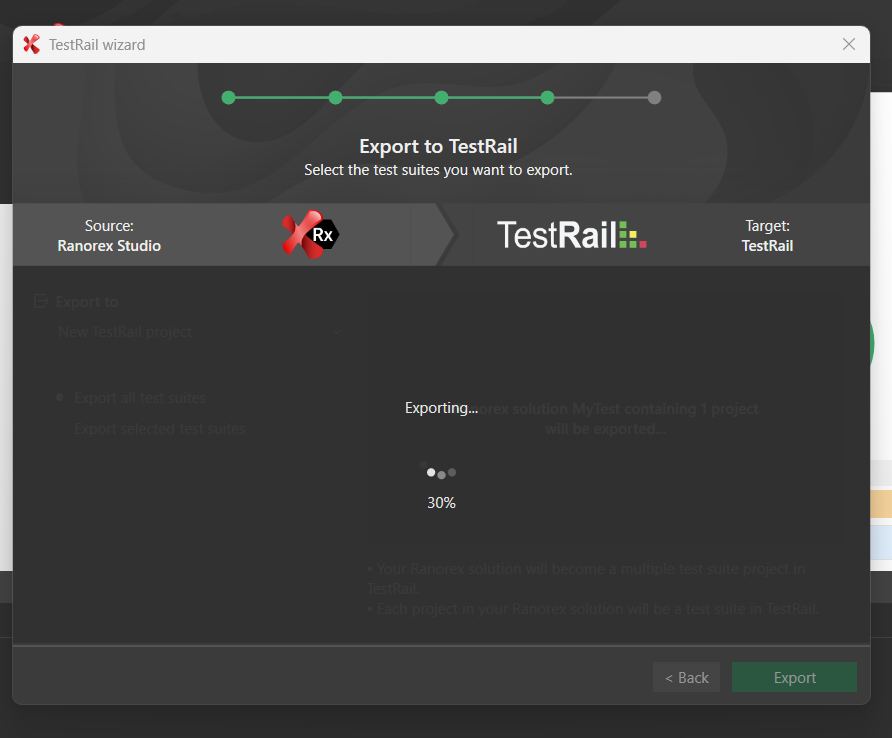Screen dimensions: 892x738
Task: Click the second wizard step dot
Action: [x=335, y=98]
